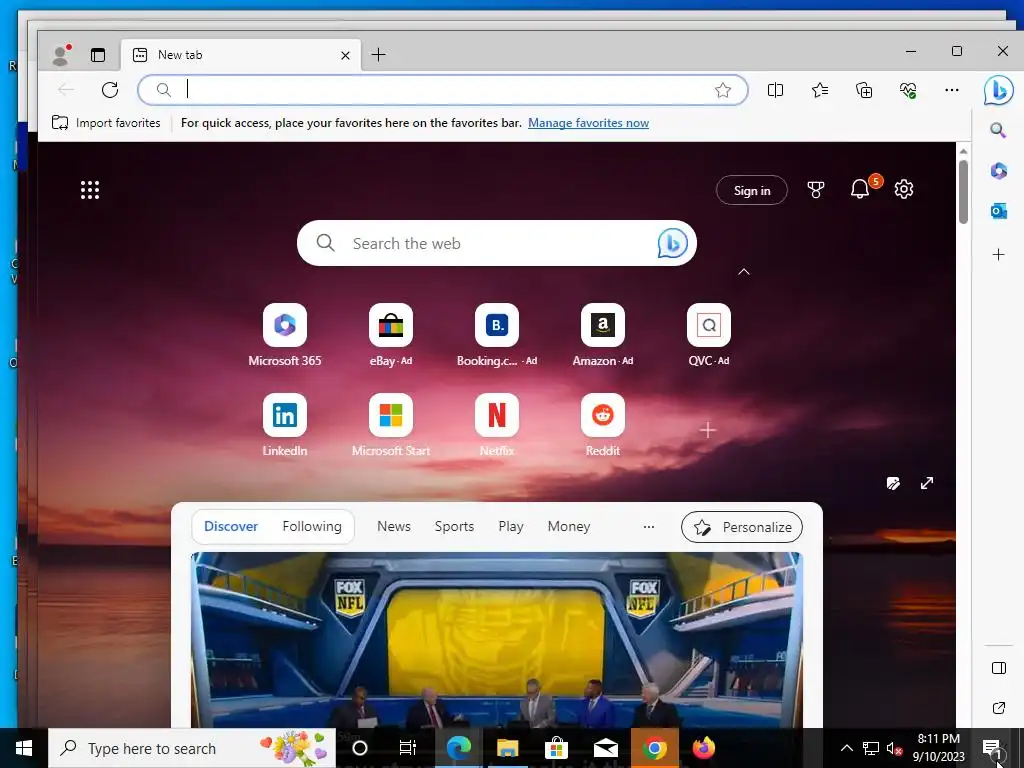Screen dimensions: 1024x768
Task: Switch to the Money tab
Action: 569,526
